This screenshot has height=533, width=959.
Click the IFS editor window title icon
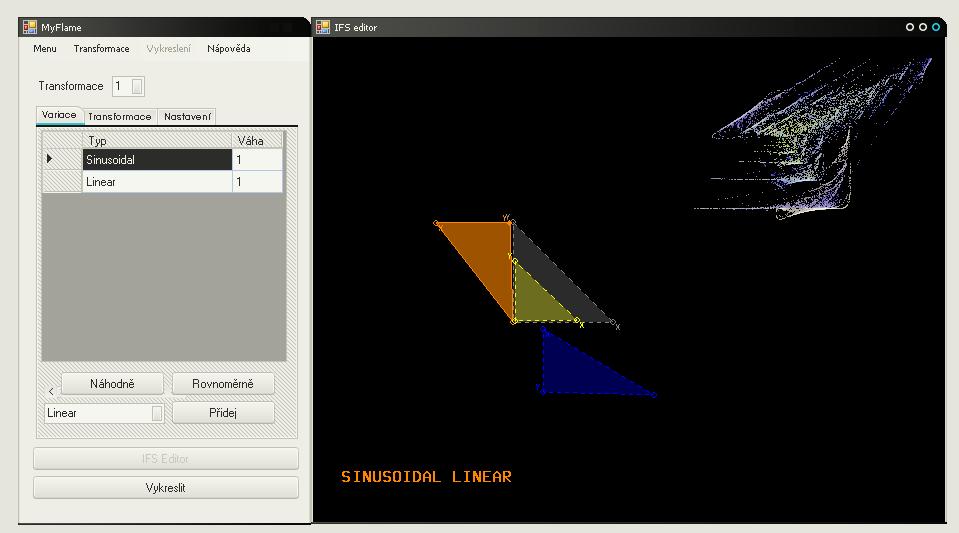click(323, 27)
